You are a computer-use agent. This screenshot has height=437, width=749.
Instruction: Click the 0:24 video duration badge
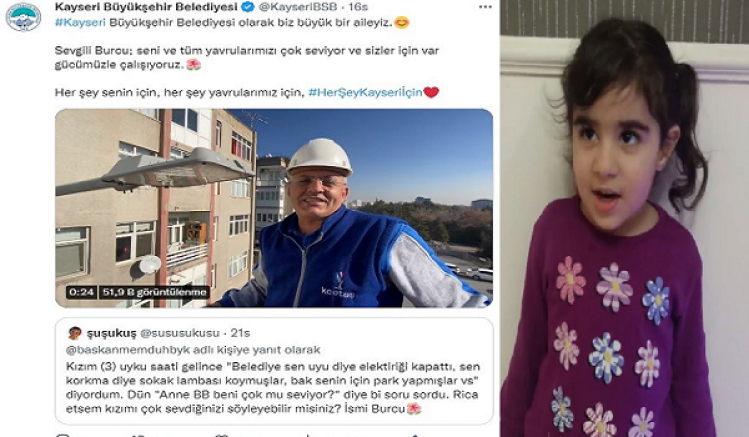(81, 292)
